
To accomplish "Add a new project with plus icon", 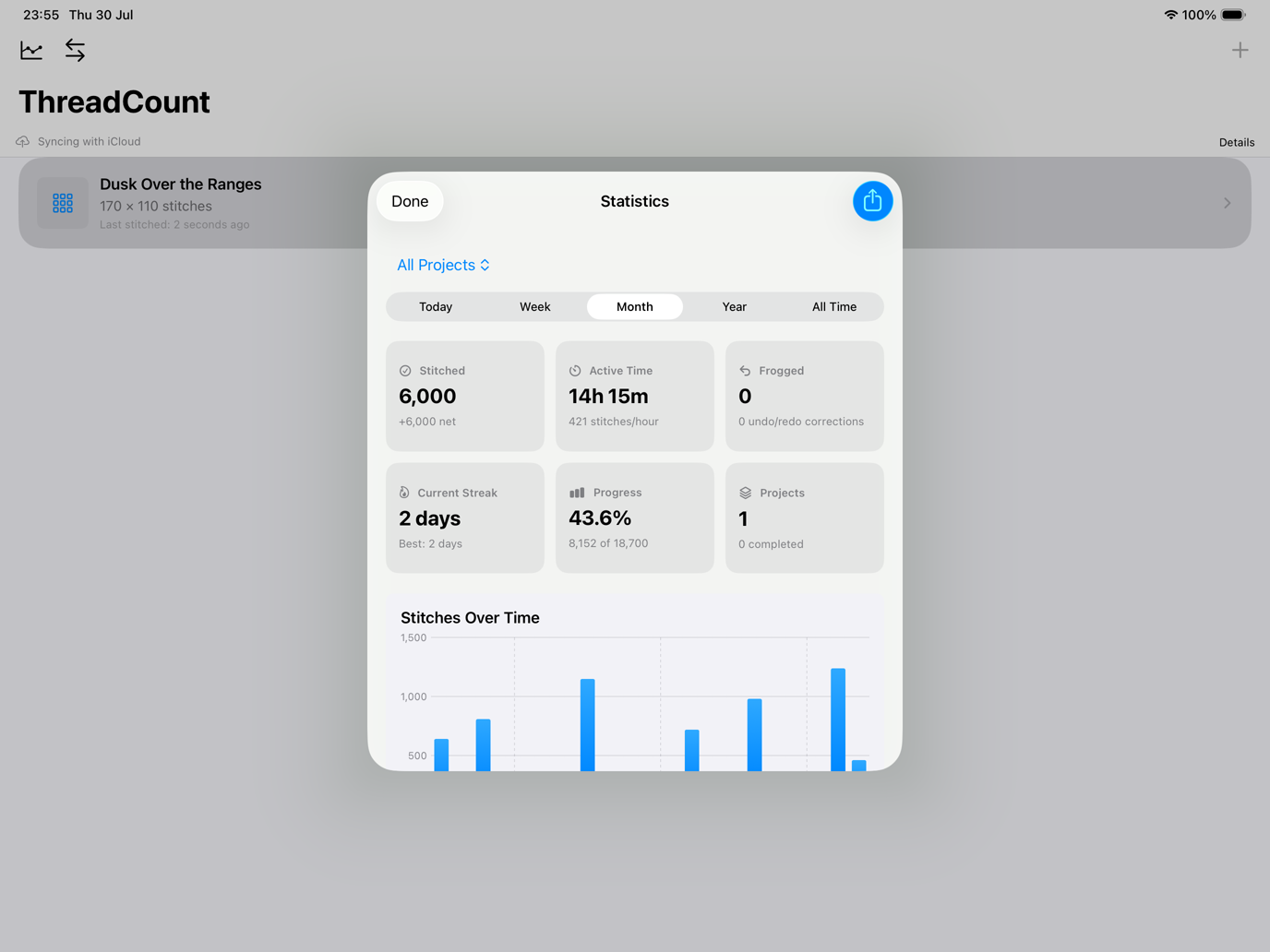I will pyautogui.click(x=1240, y=50).
